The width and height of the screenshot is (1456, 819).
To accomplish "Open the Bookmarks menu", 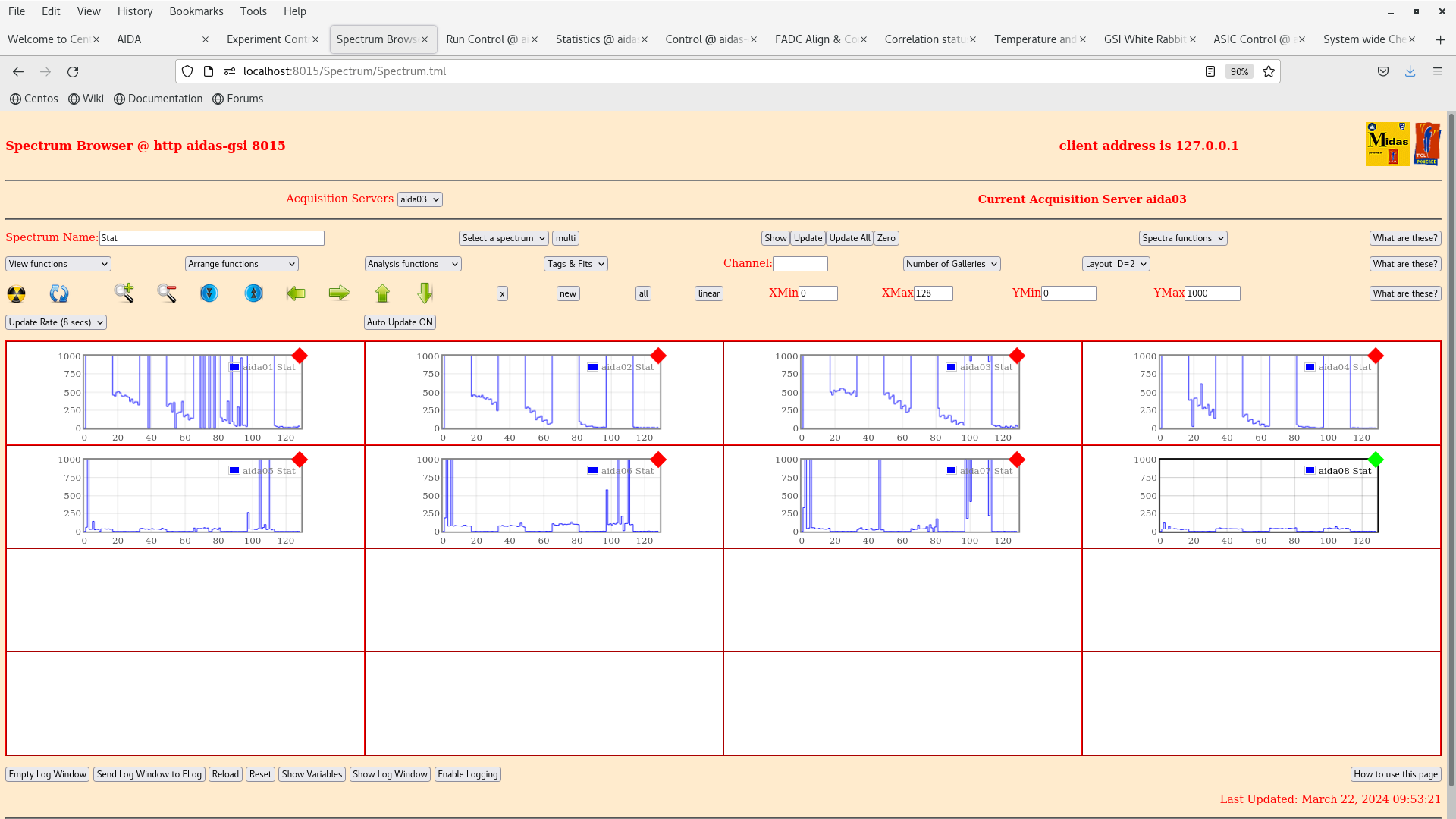I will coord(196,11).
